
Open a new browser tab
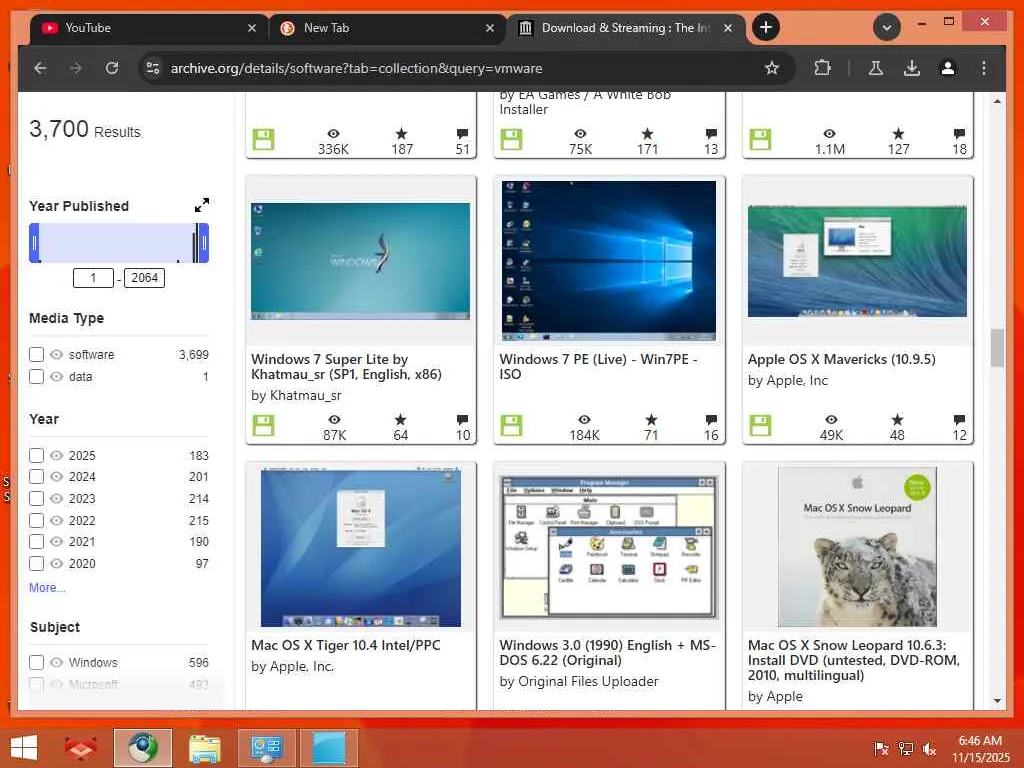[766, 27]
